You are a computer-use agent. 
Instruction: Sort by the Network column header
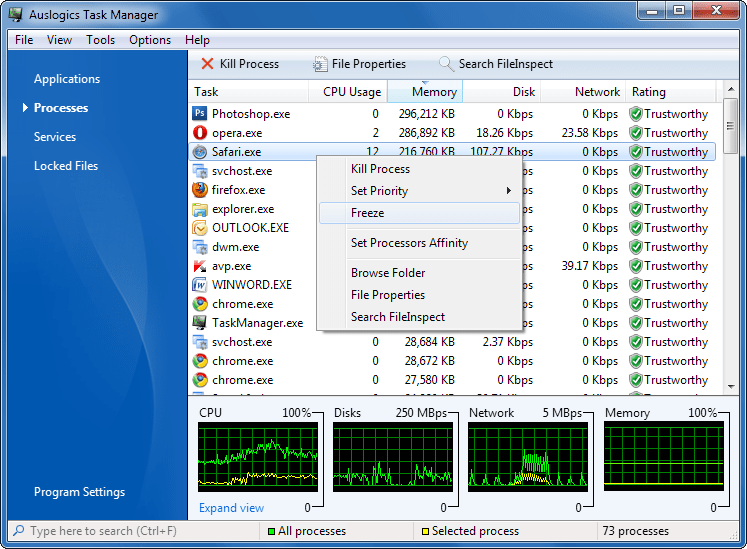[x=583, y=92]
